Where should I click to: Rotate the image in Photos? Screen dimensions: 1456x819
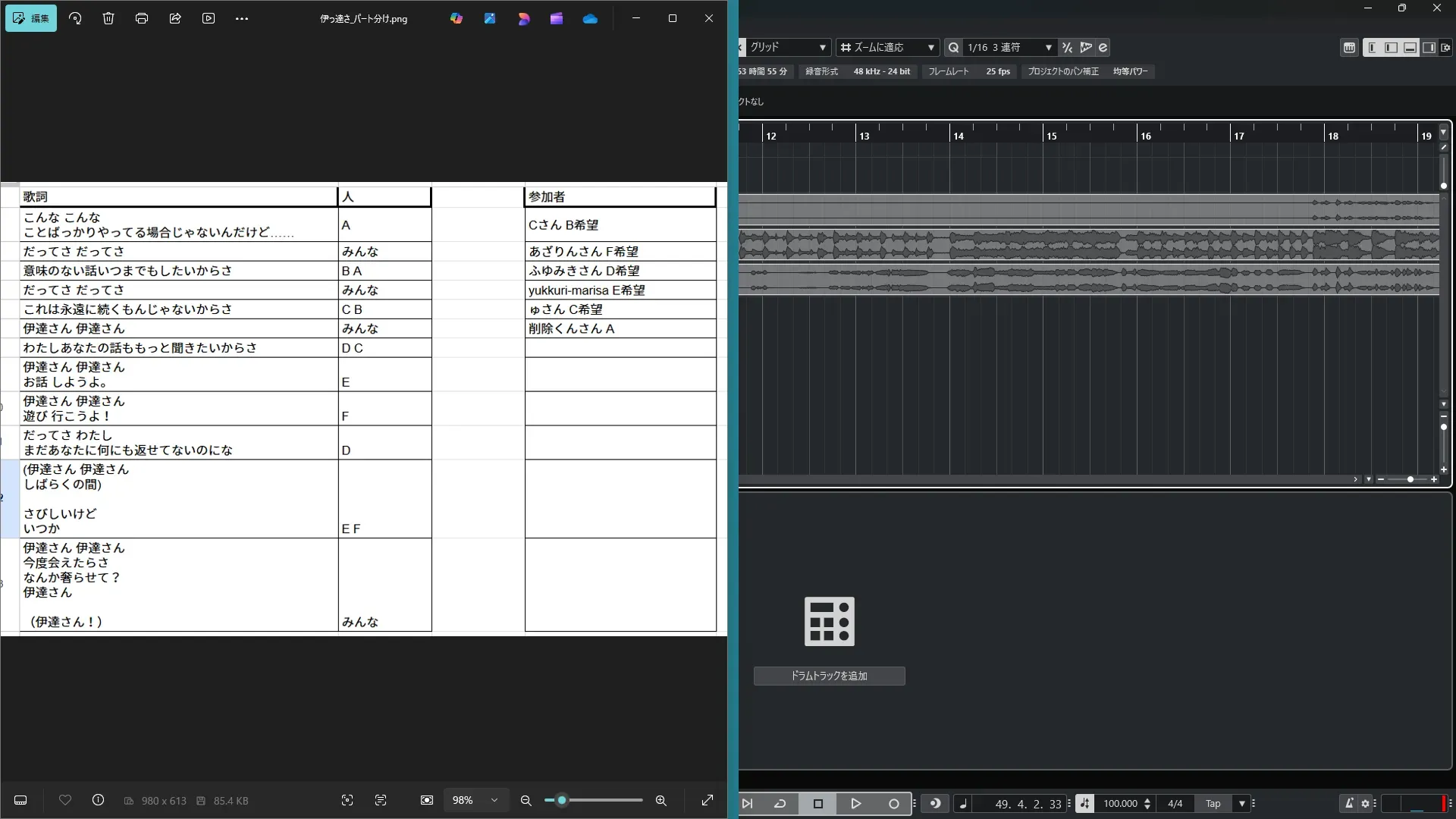coord(75,18)
